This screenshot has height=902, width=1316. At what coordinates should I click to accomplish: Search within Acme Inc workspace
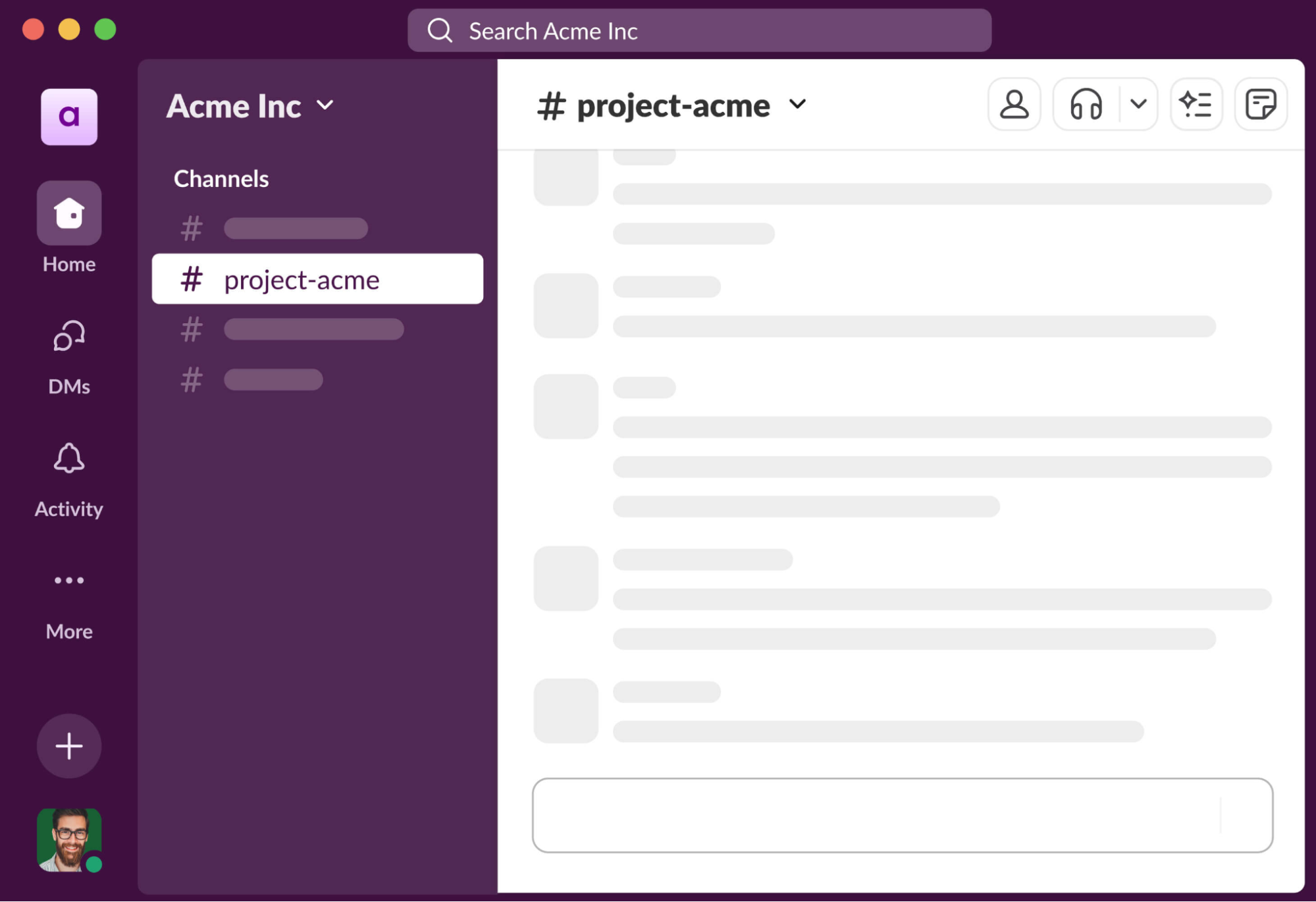(699, 30)
